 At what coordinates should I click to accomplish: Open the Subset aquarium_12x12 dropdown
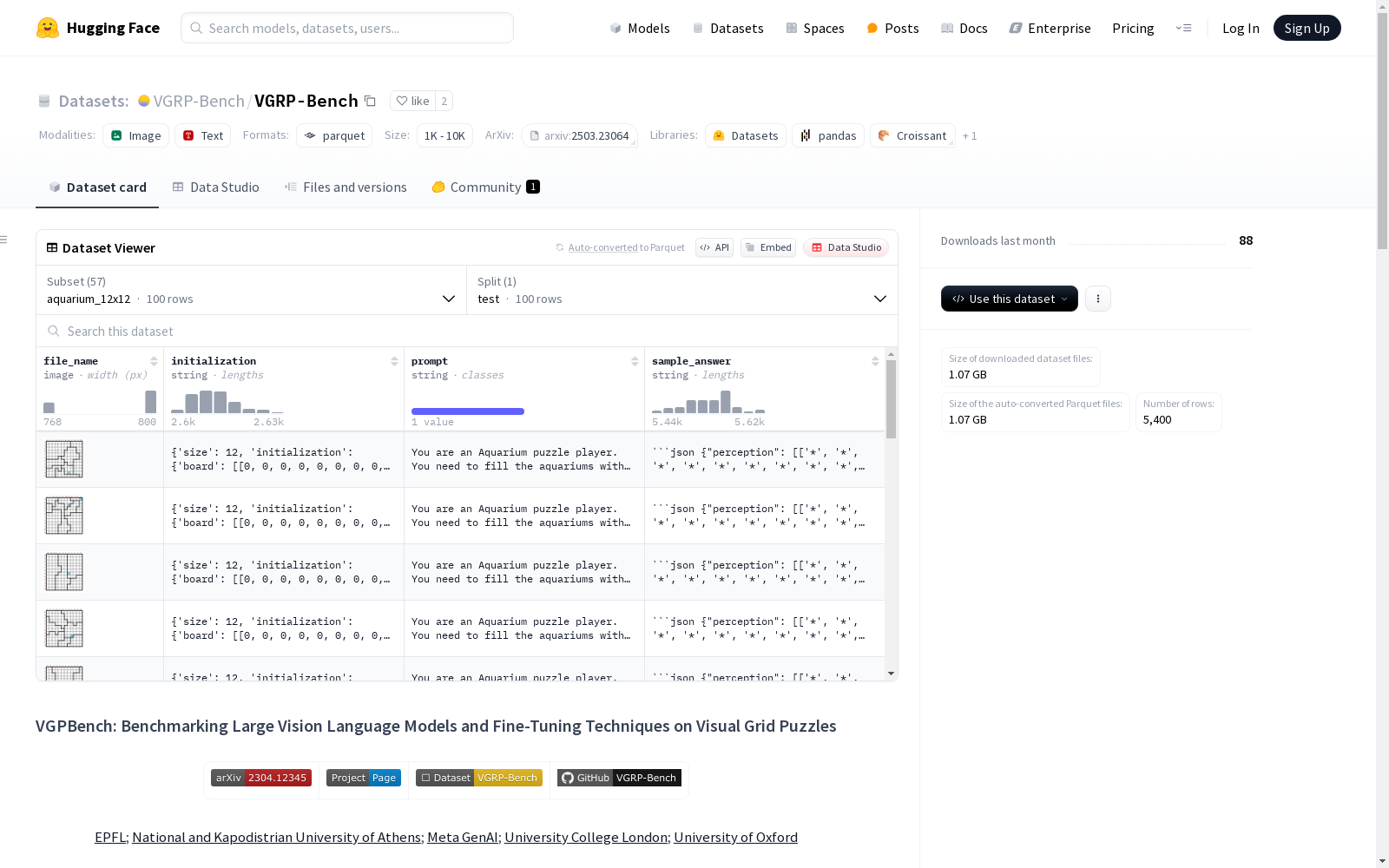tap(252, 290)
